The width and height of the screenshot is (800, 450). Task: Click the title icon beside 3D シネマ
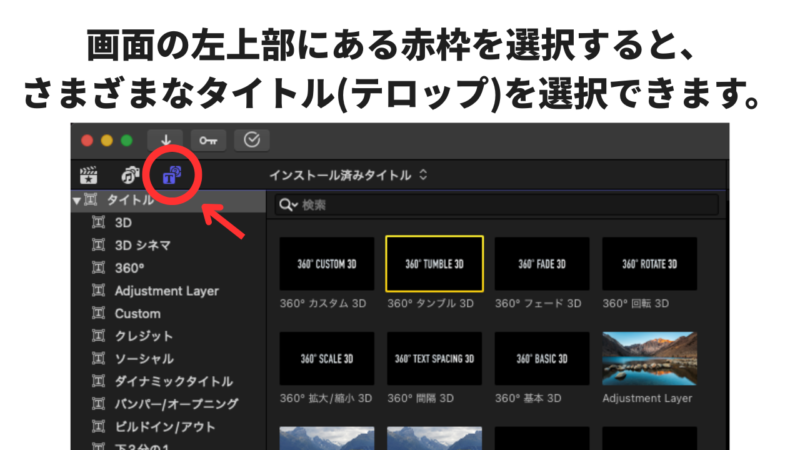click(98, 245)
